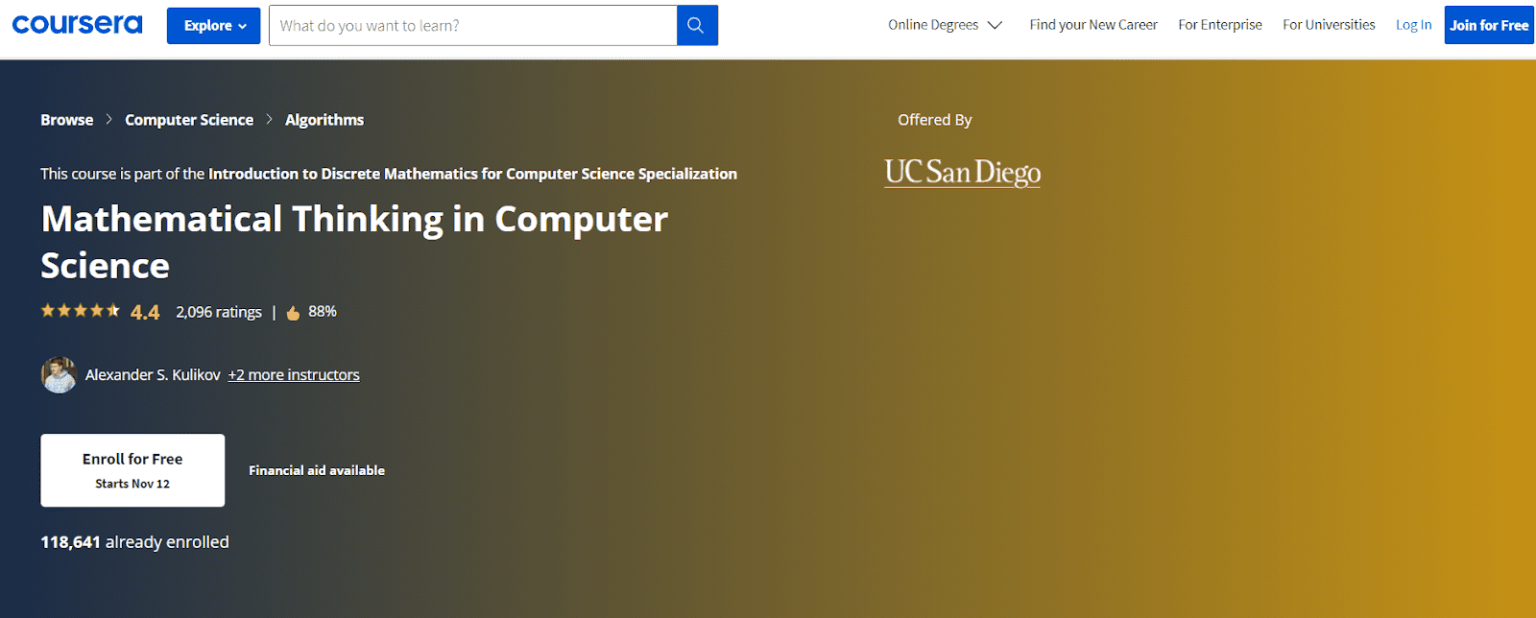Screen dimensions: 1536x618
Task: Click the blue search magnifier icon
Action: pos(696,25)
